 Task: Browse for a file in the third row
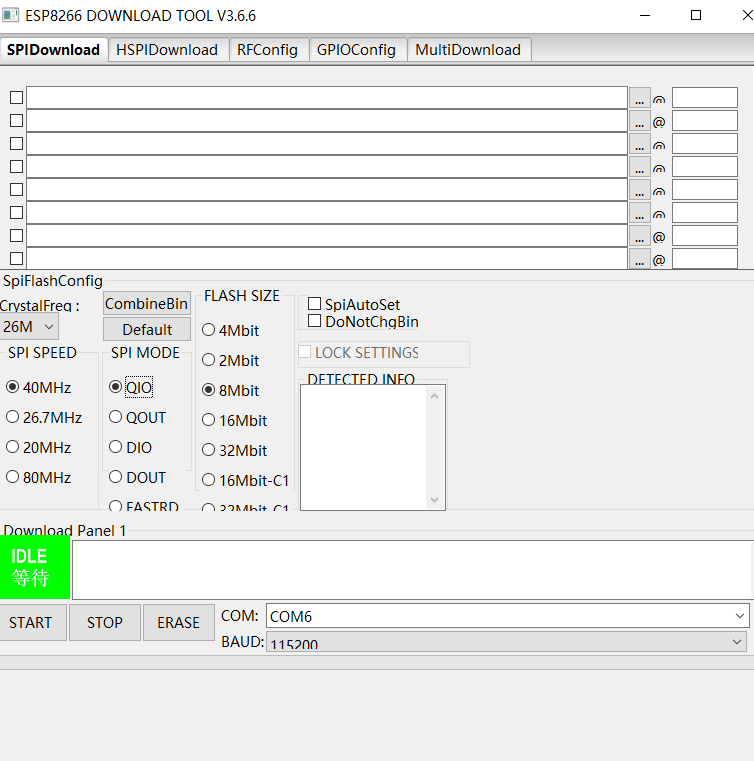[639, 144]
